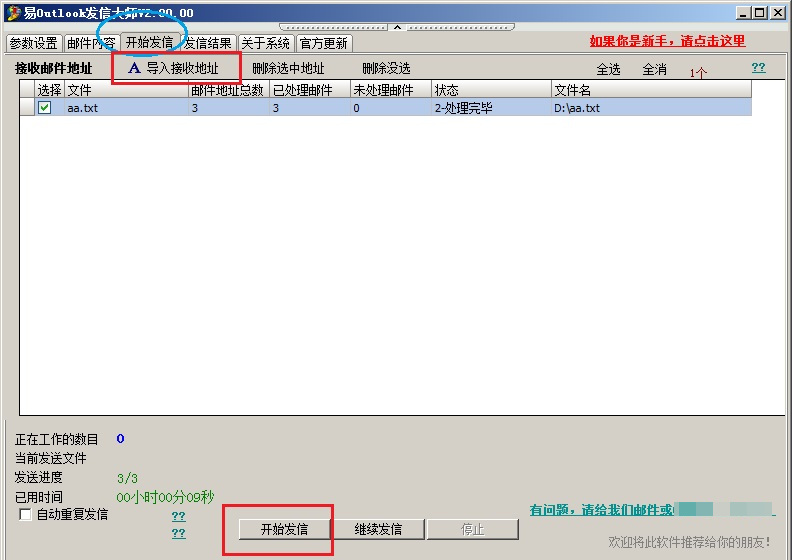The width and height of the screenshot is (792, 560).
Task: Click the app icon in the title bar
Action: [x=14, y=13]
